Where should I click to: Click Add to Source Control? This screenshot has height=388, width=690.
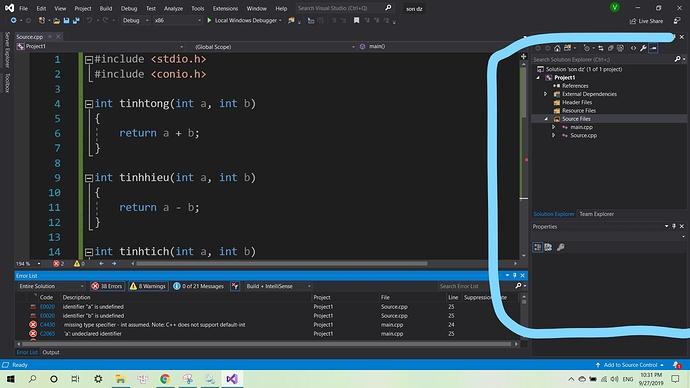point(630,365)
